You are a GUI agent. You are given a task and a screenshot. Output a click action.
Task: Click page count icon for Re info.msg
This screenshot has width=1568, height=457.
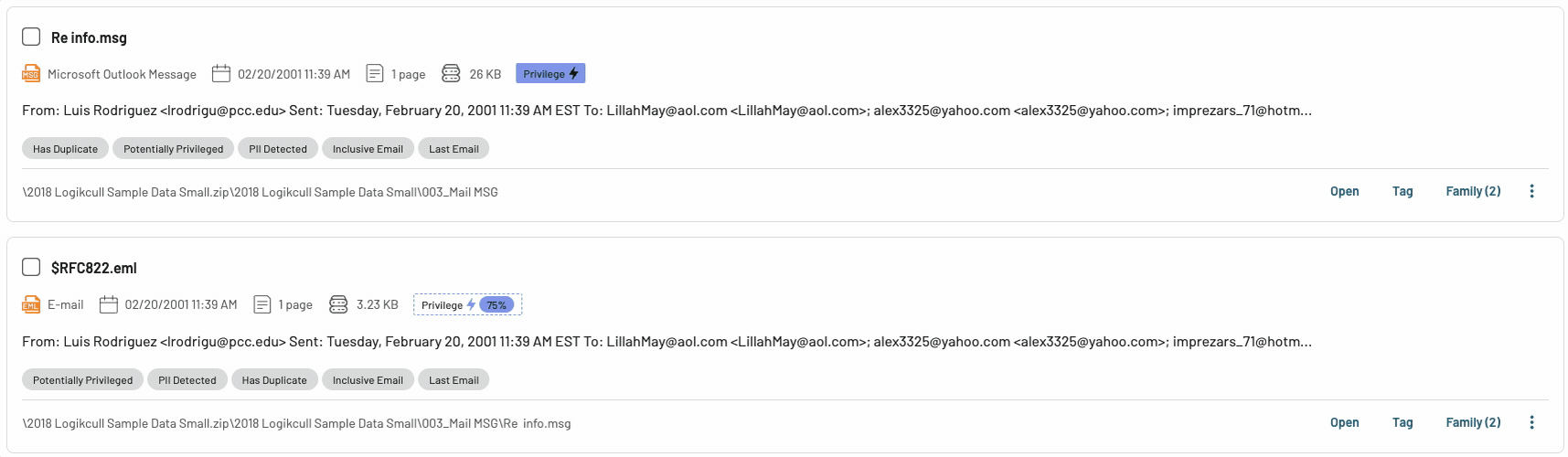coord(375,73)
